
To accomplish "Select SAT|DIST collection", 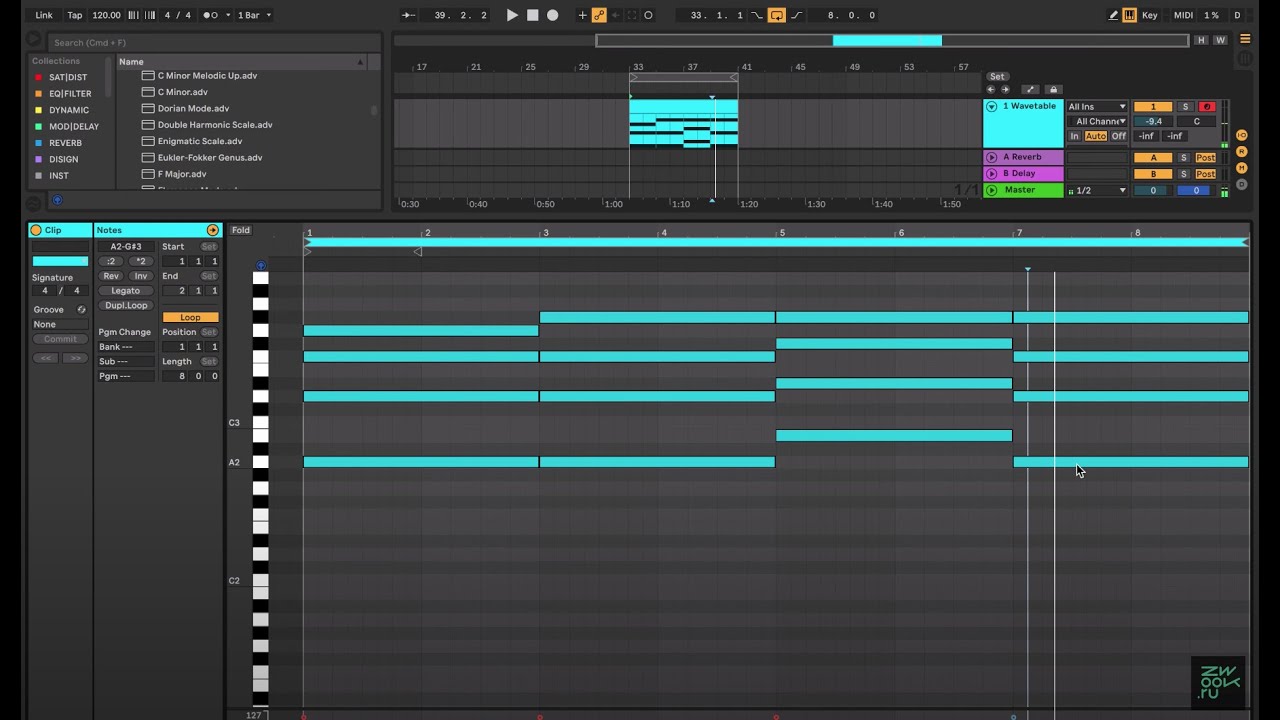I will click(x=68, y=77).
